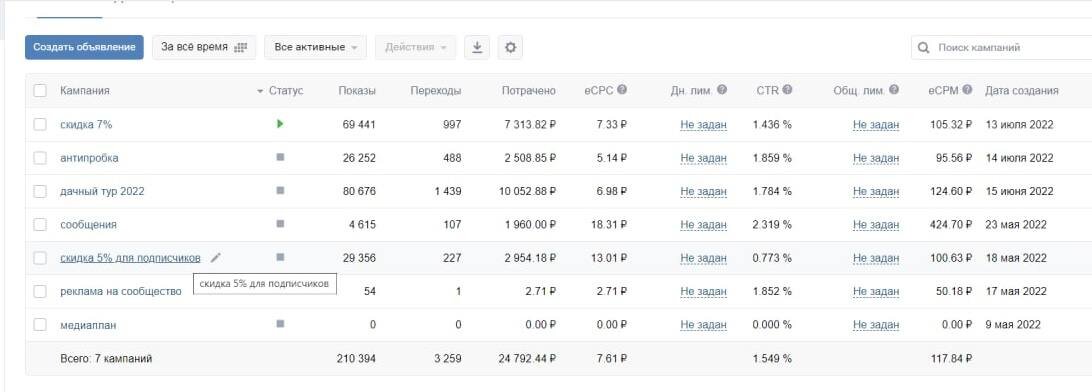Check the box for дачный тур 2022
The image size is (1092, 392).
click(x=40, y=191)
